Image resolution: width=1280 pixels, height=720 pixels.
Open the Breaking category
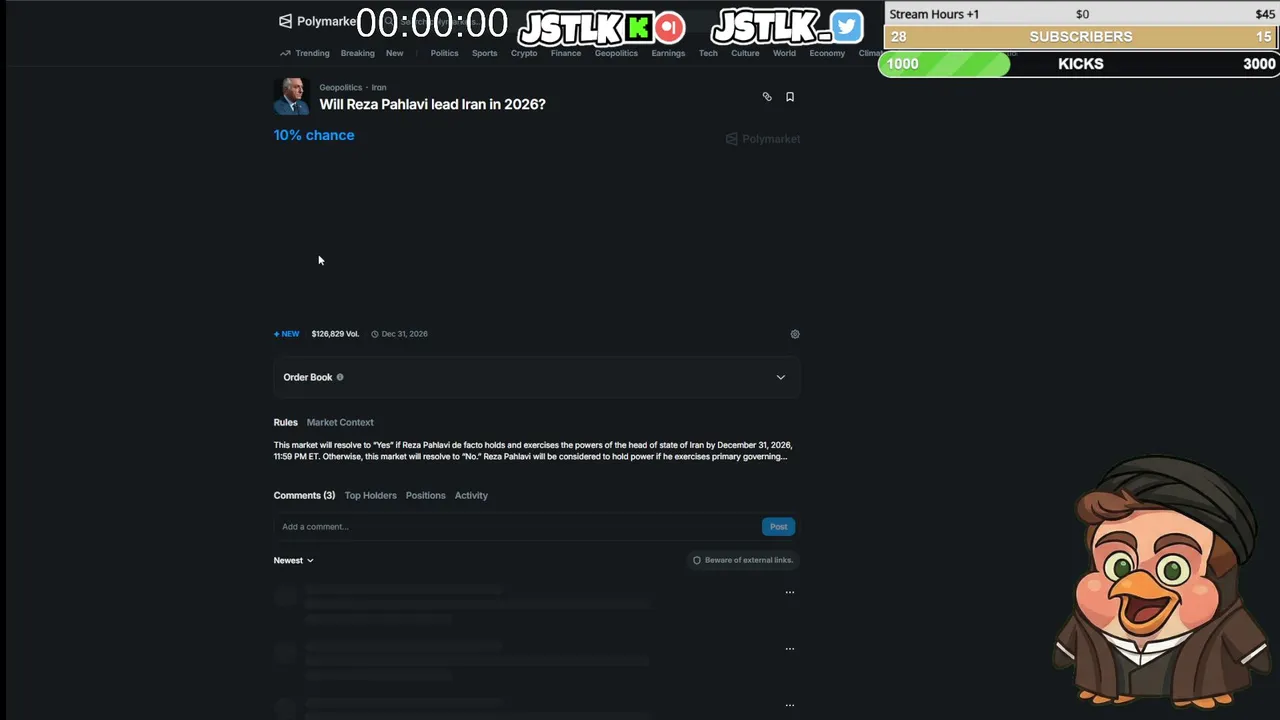click(357, 53)
